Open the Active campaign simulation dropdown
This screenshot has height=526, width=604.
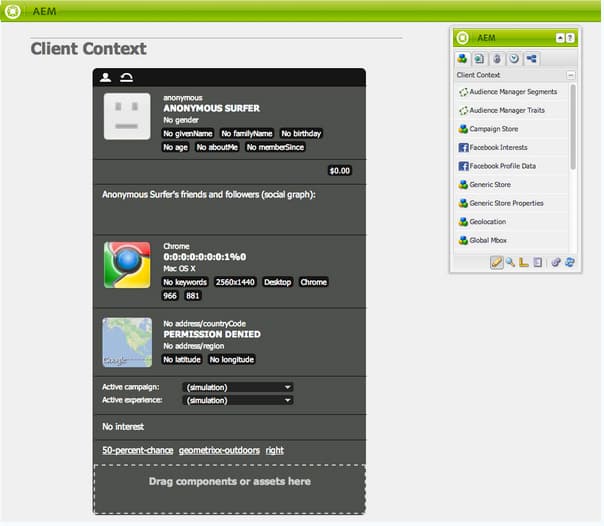238,387
